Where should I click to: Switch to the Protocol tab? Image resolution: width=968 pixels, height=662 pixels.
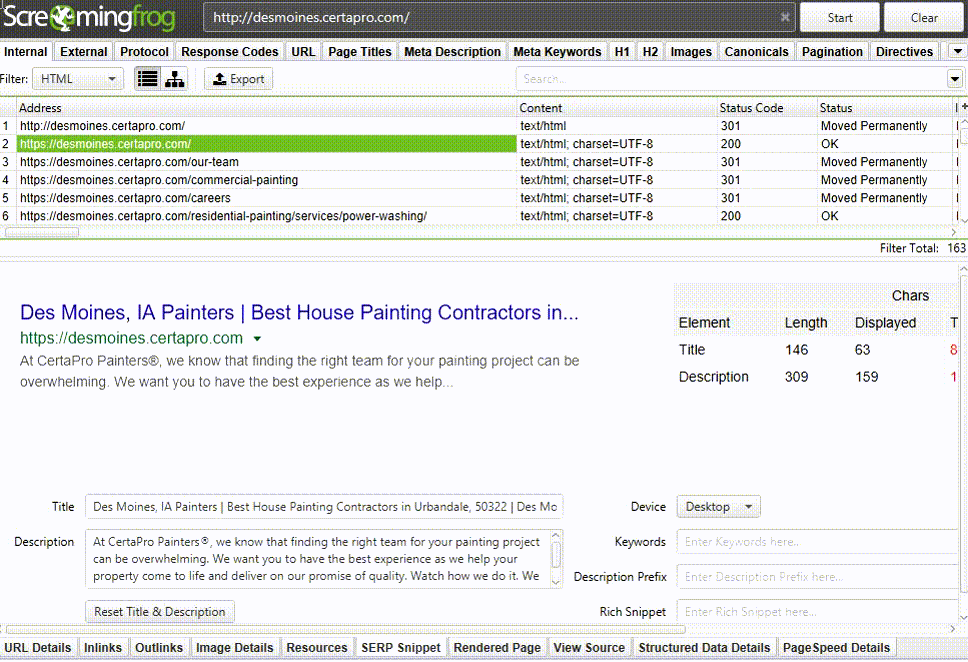pyautogui.click(x=144, y=52)
